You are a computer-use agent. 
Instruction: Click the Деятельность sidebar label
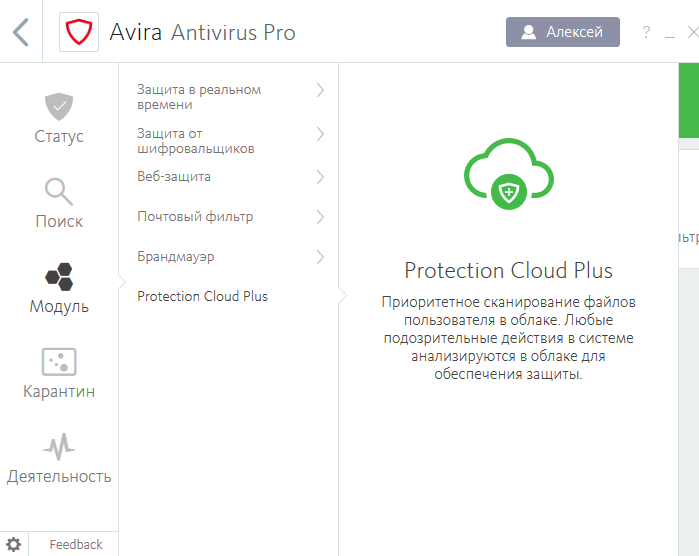(x=59, y=477)
